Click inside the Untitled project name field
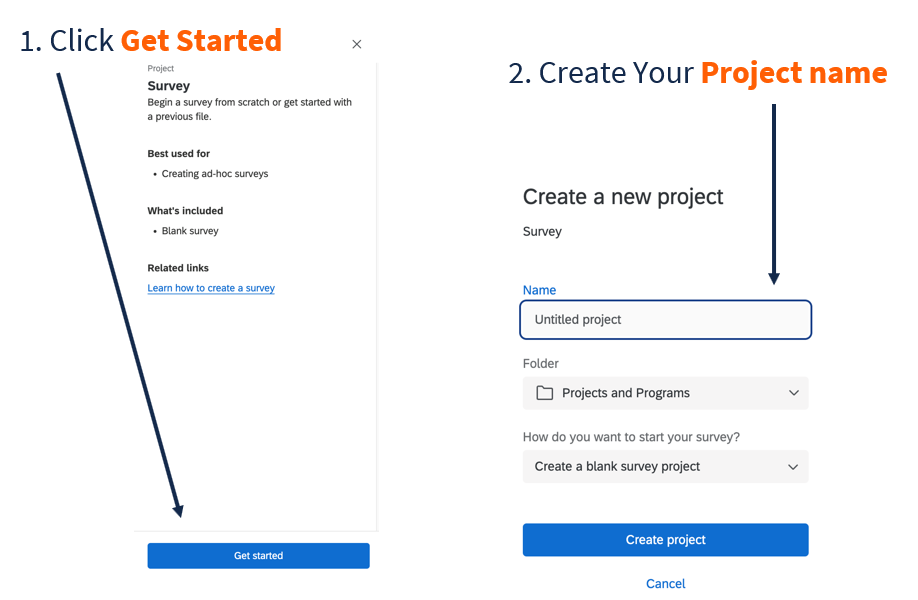The width and height of the screenshot is (918, 600). pos(665,319)
